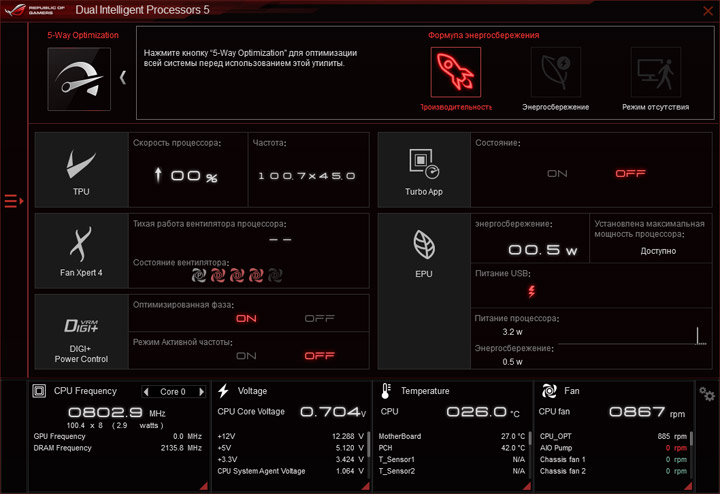Open the TPU panel
This screenshot has width=720, height=494.
82,170
